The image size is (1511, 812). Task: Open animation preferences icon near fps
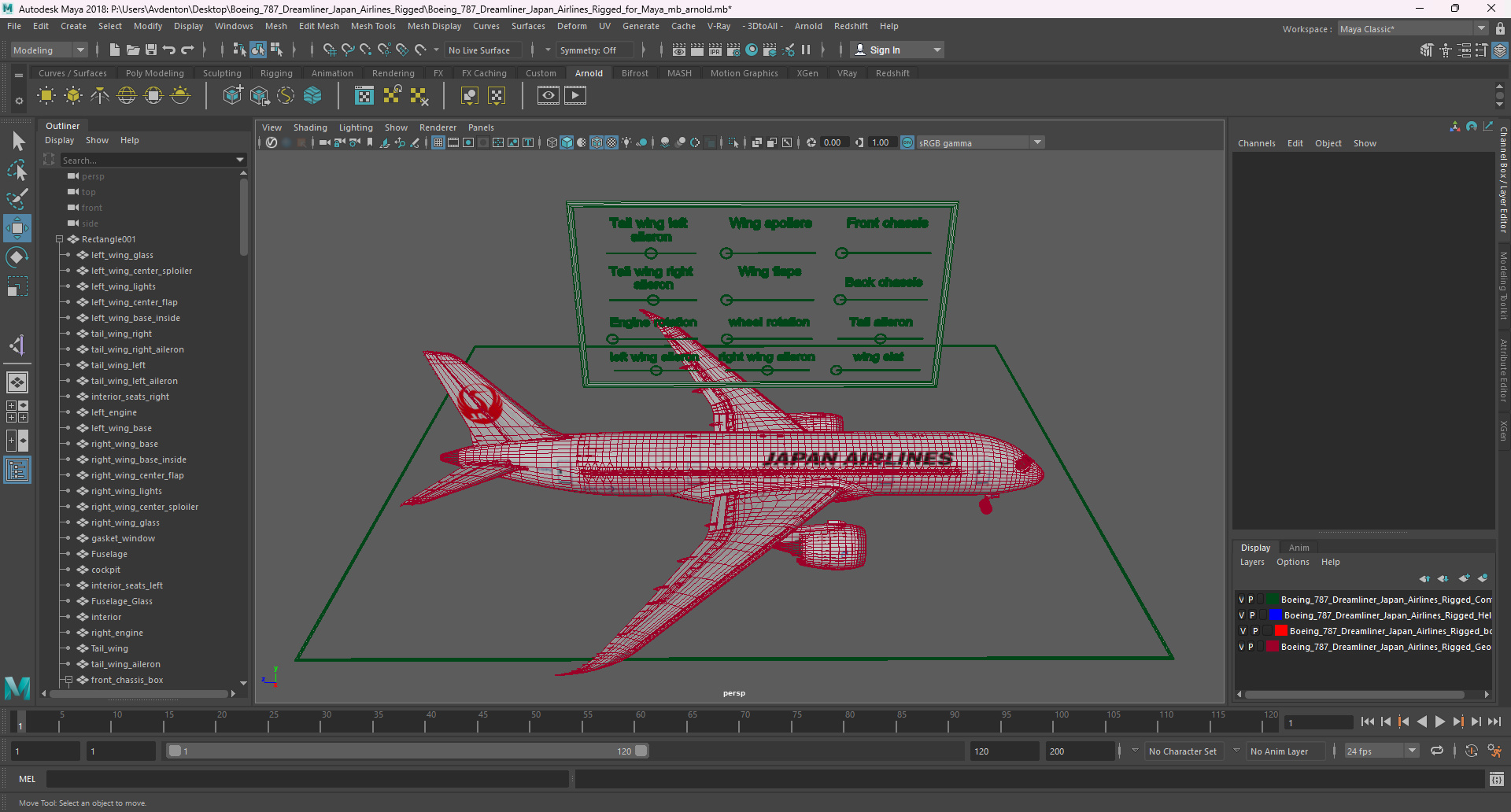1494,751
